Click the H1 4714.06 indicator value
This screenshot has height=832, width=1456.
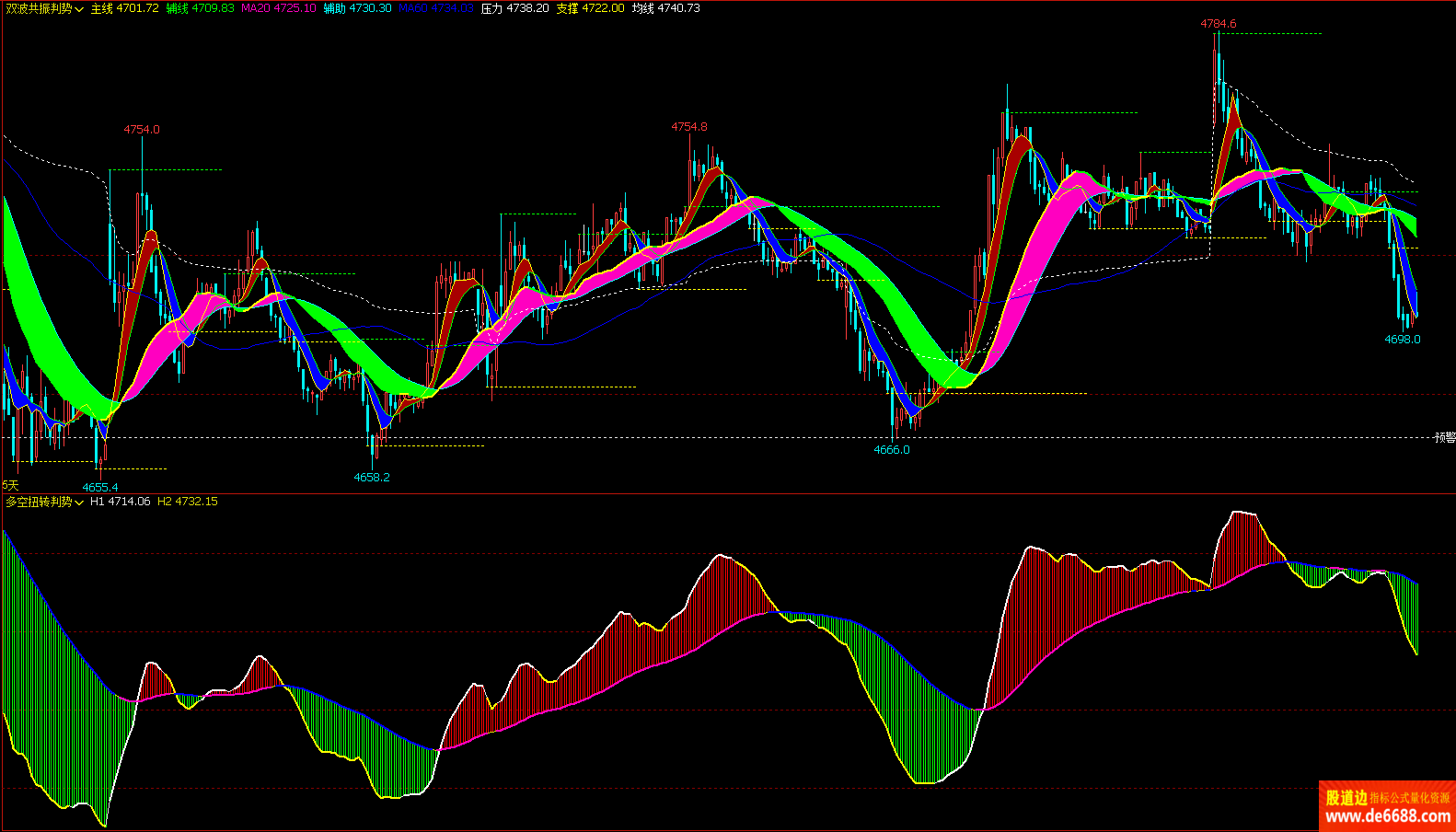tap(120, 502)
